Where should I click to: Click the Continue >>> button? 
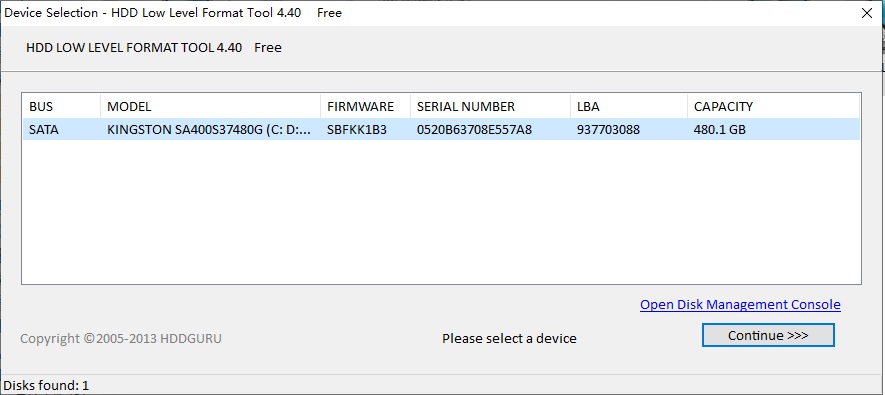tap(768, 335)
